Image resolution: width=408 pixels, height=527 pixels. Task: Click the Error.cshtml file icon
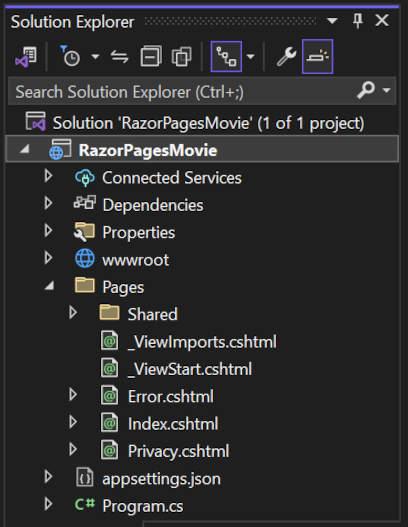coord(110,395)
